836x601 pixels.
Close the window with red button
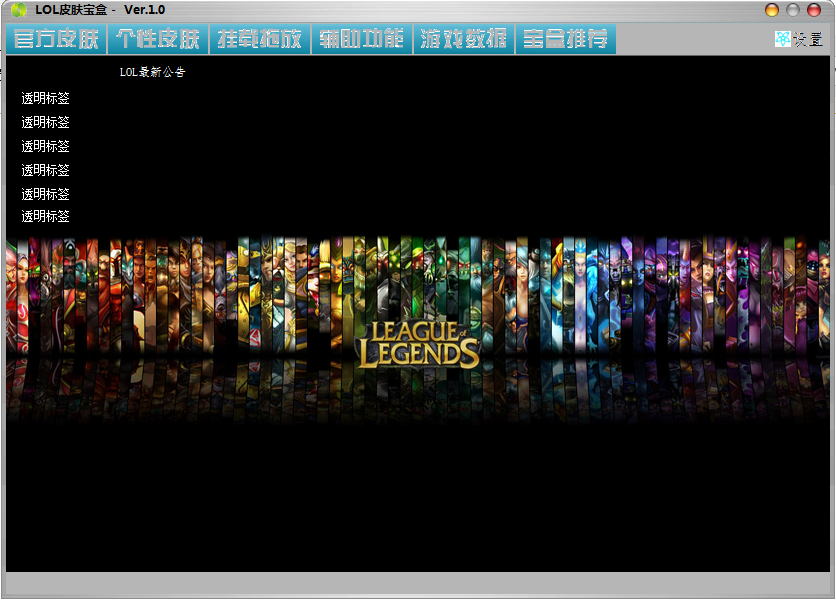[x=814, y=10]
